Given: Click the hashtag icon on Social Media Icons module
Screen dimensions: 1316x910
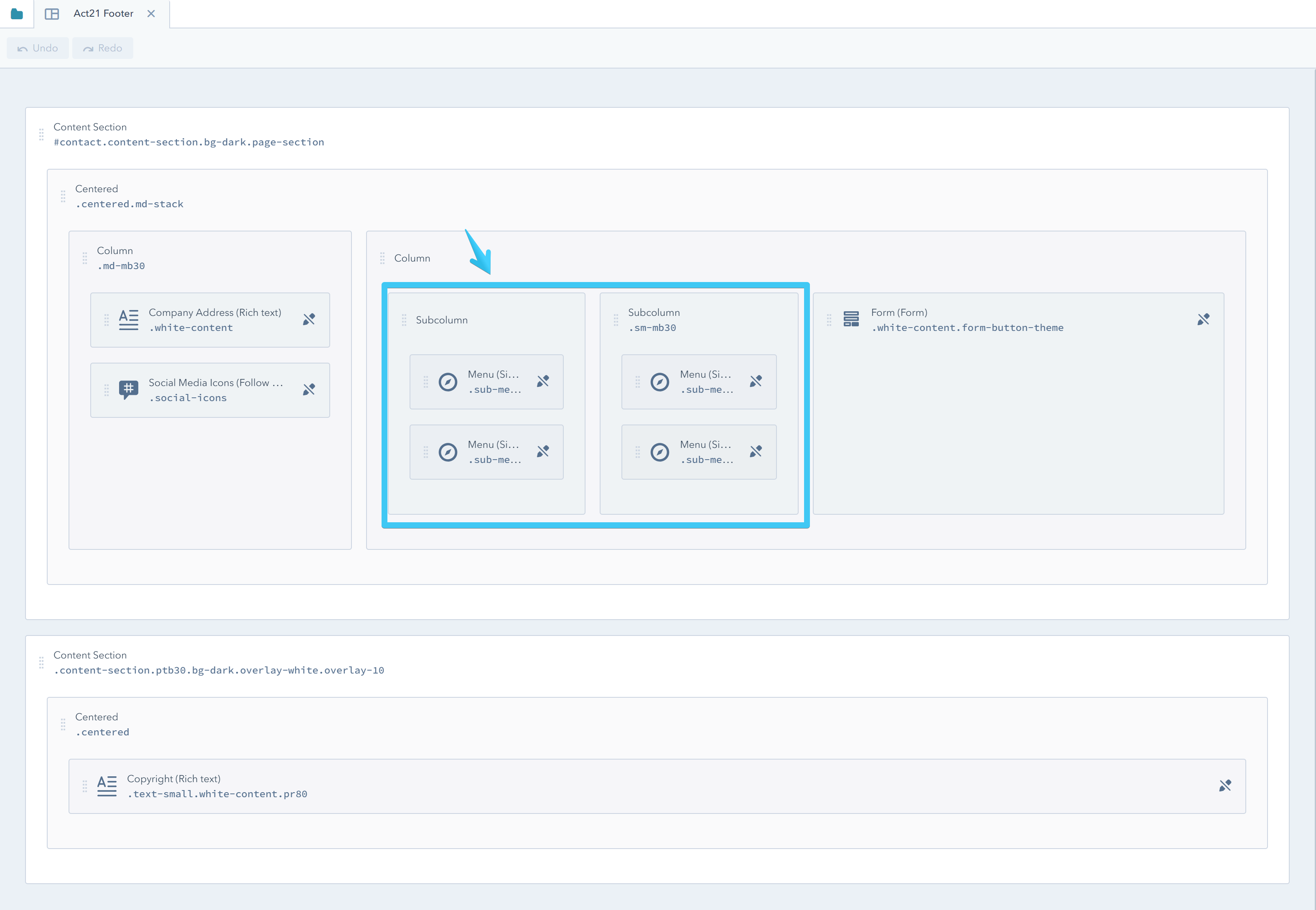Looking at the screenshot, I should pyautogui.click(x=128, y=390).
